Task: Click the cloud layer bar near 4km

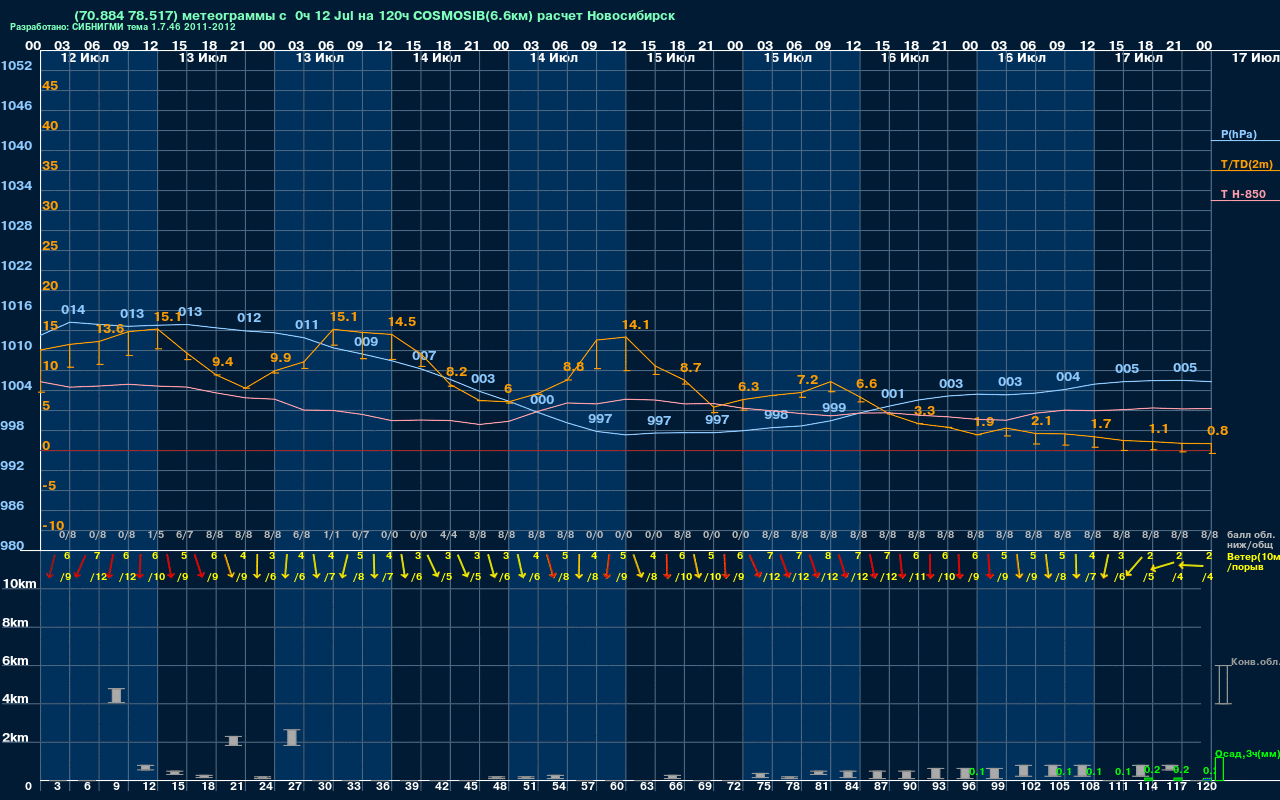Action: point(116,696)
